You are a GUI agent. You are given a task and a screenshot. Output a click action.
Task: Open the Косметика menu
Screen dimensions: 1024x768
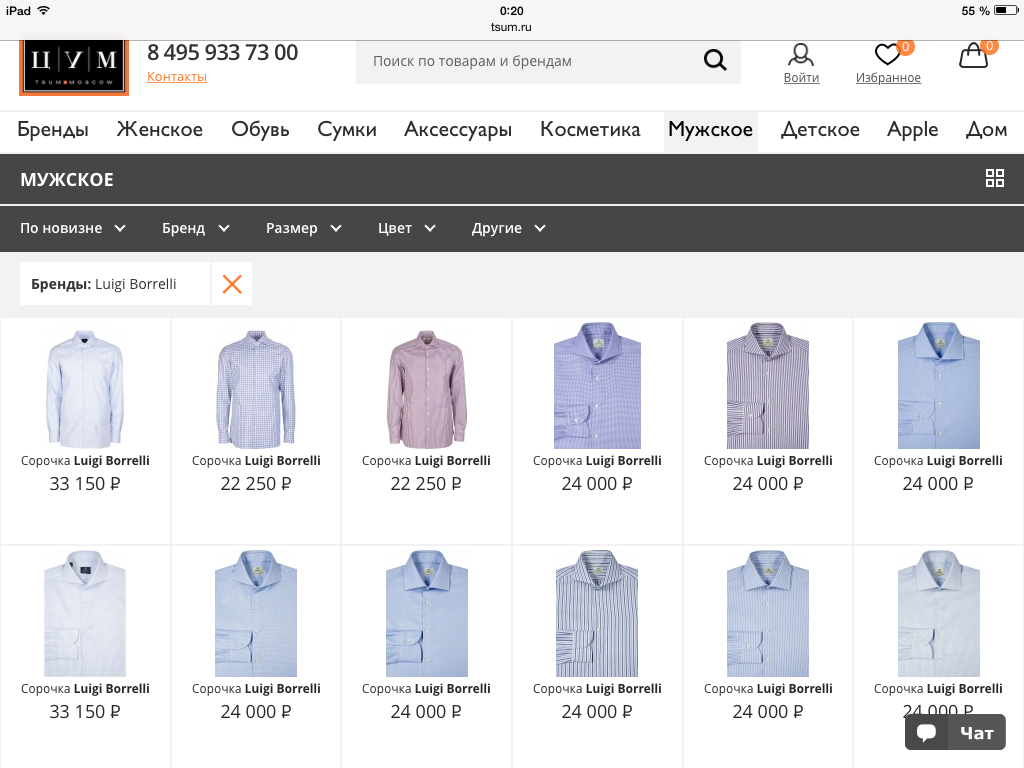pos(590,129)
